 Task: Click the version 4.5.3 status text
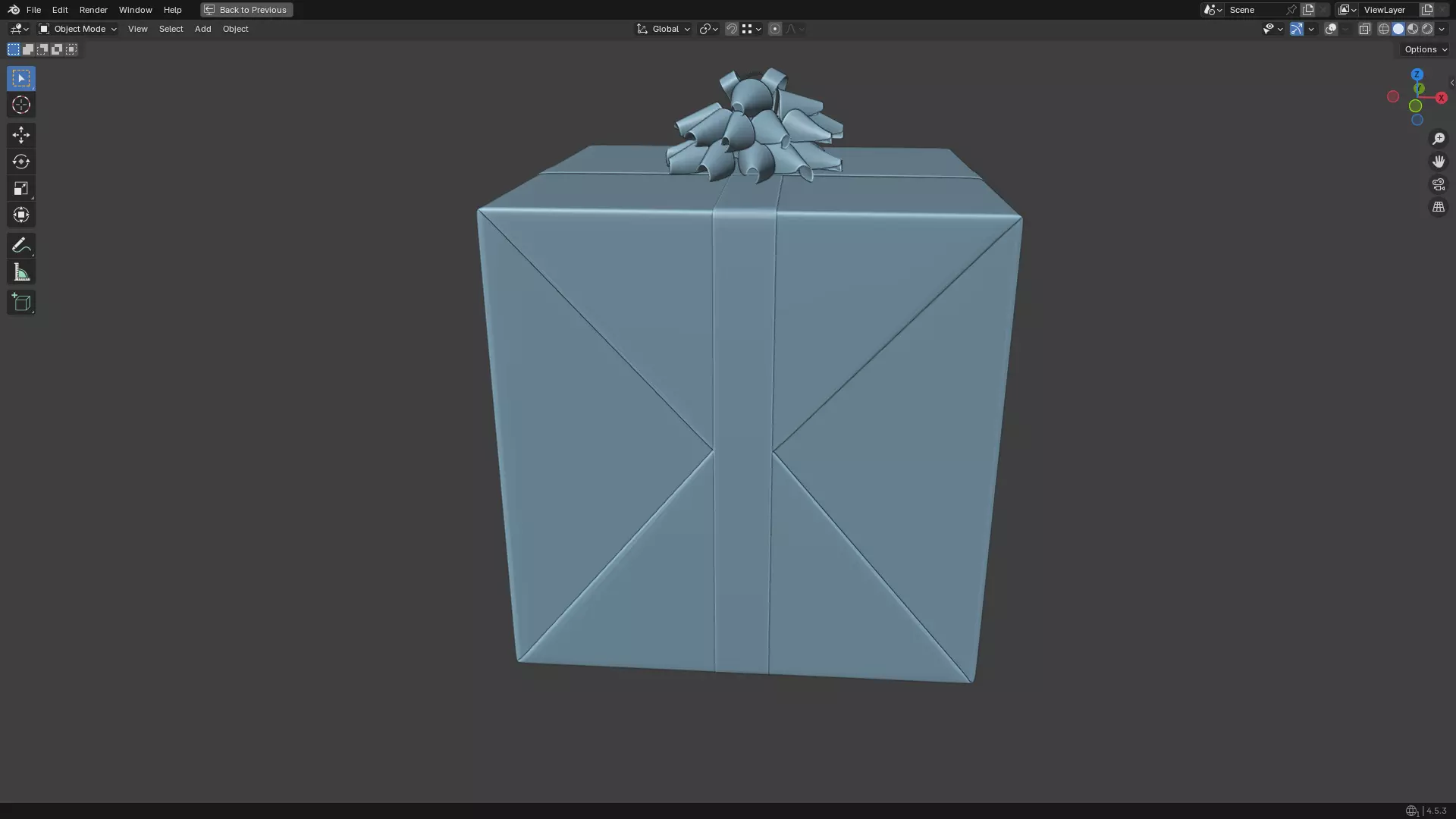1436,811
